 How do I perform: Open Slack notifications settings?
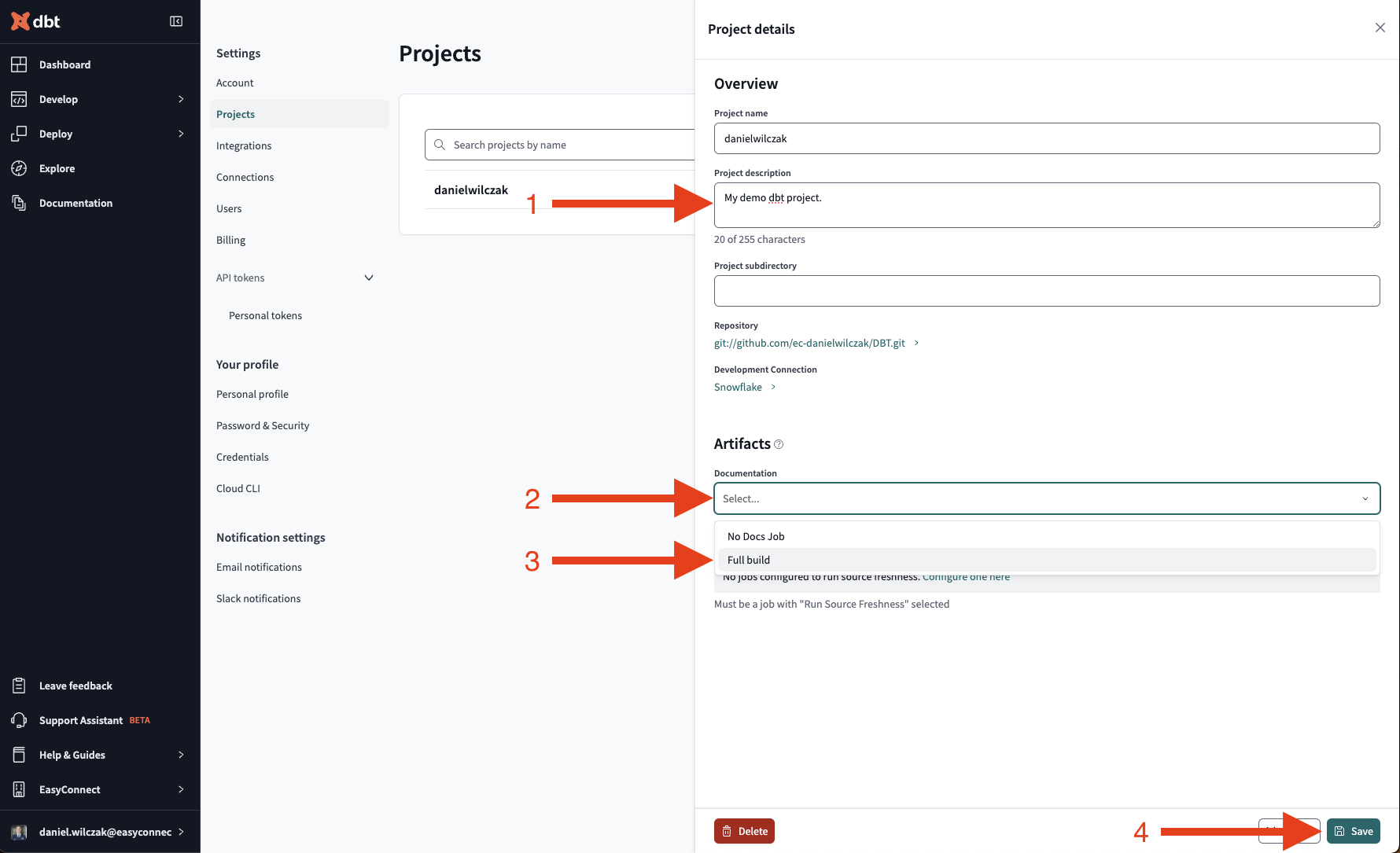click(258, 598)
